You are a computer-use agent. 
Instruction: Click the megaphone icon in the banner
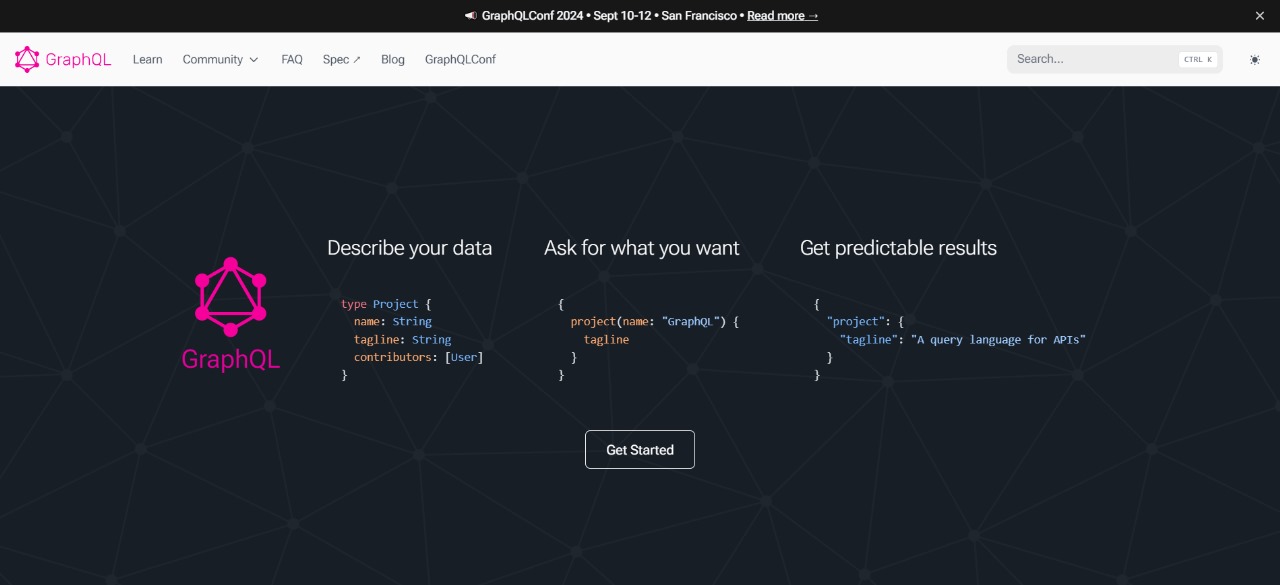point(471,16)
